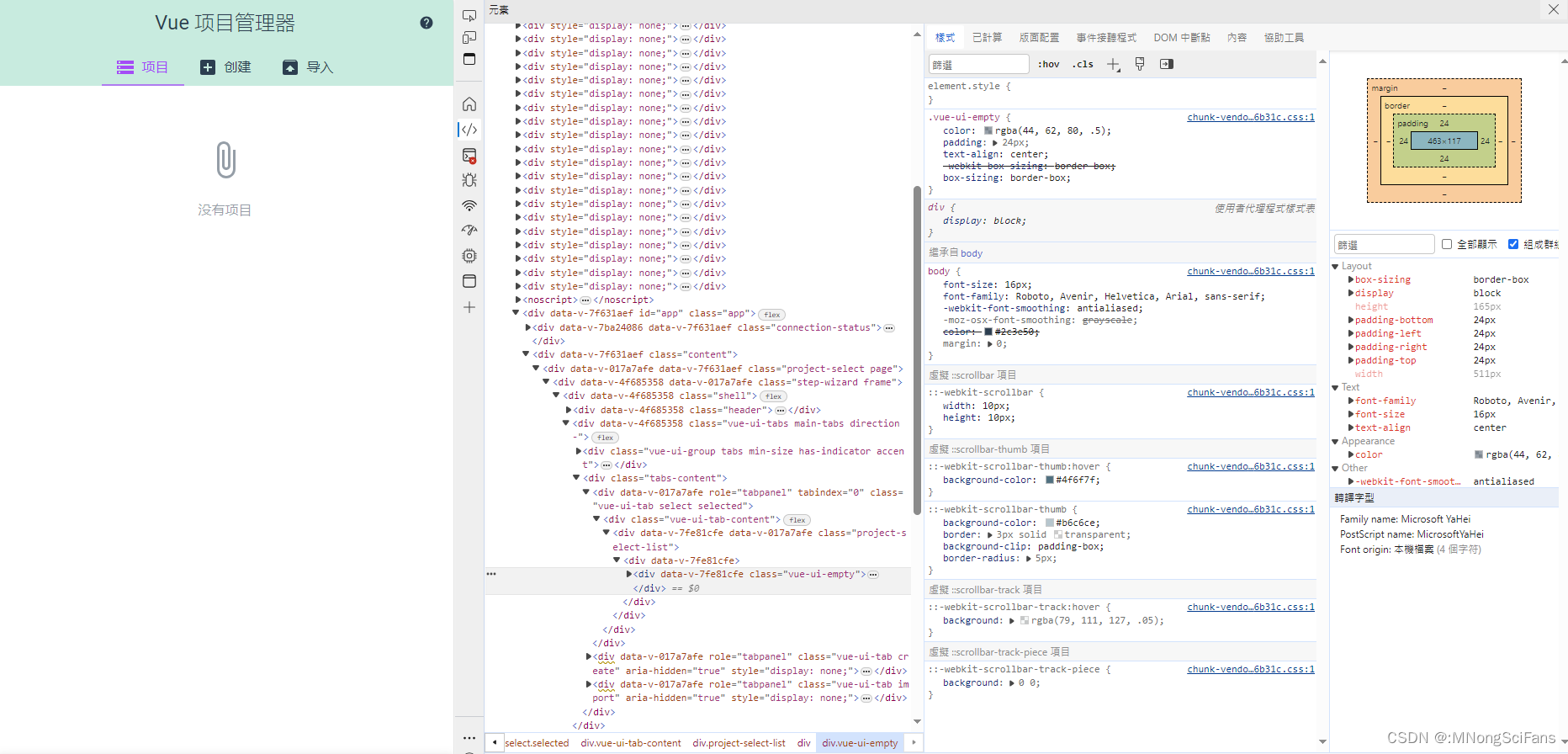Open css source link for ::-webkit-scrollbar rule
Image resolution: width=1568 pixels, height=754 pixels.
(x=1251, y=392)
